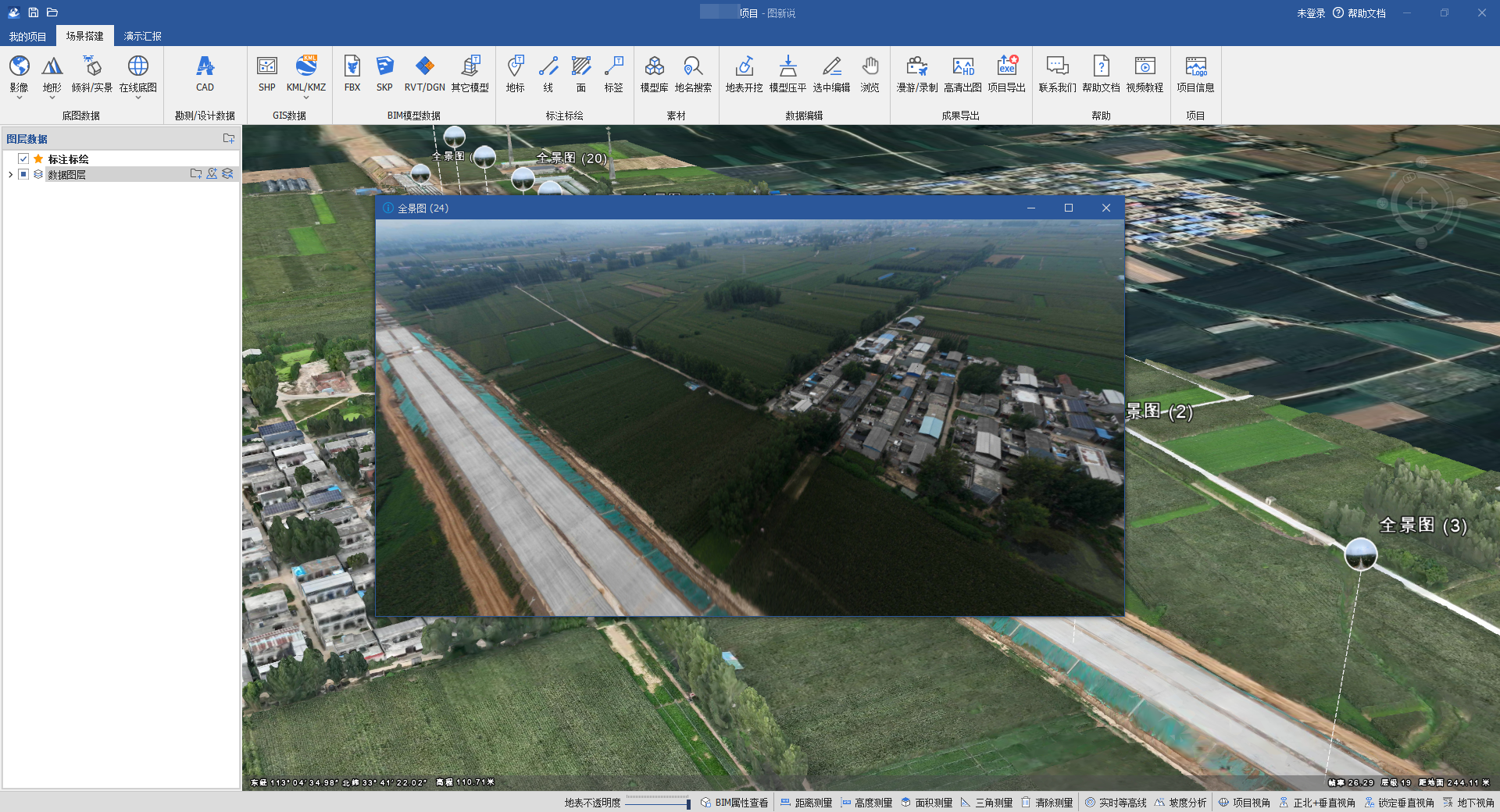Open the 影像 imagery dropdown
The height and width of the screenshot is (812, 1500).
20,98
